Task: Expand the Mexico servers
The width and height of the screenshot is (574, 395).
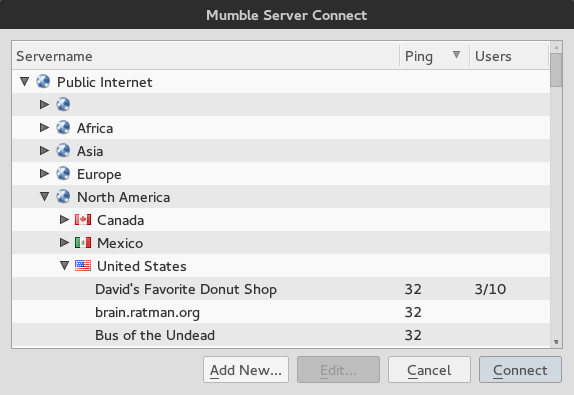Action: pyautogui.click(x=64, y=243)
